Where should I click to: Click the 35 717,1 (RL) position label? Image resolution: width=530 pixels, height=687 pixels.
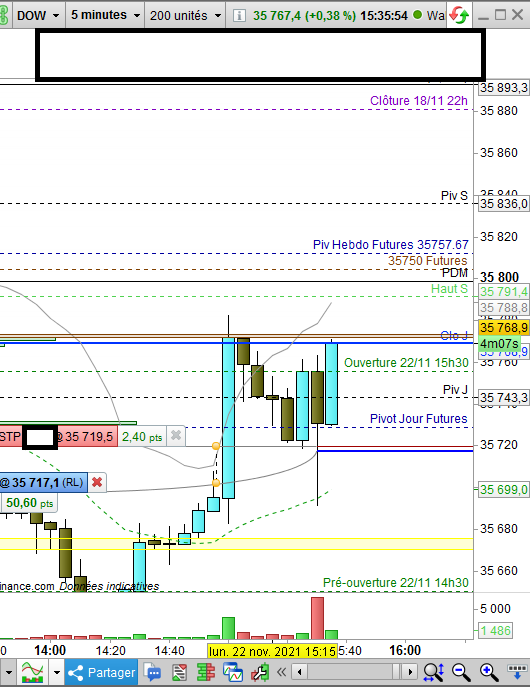[x=43, y=482]
